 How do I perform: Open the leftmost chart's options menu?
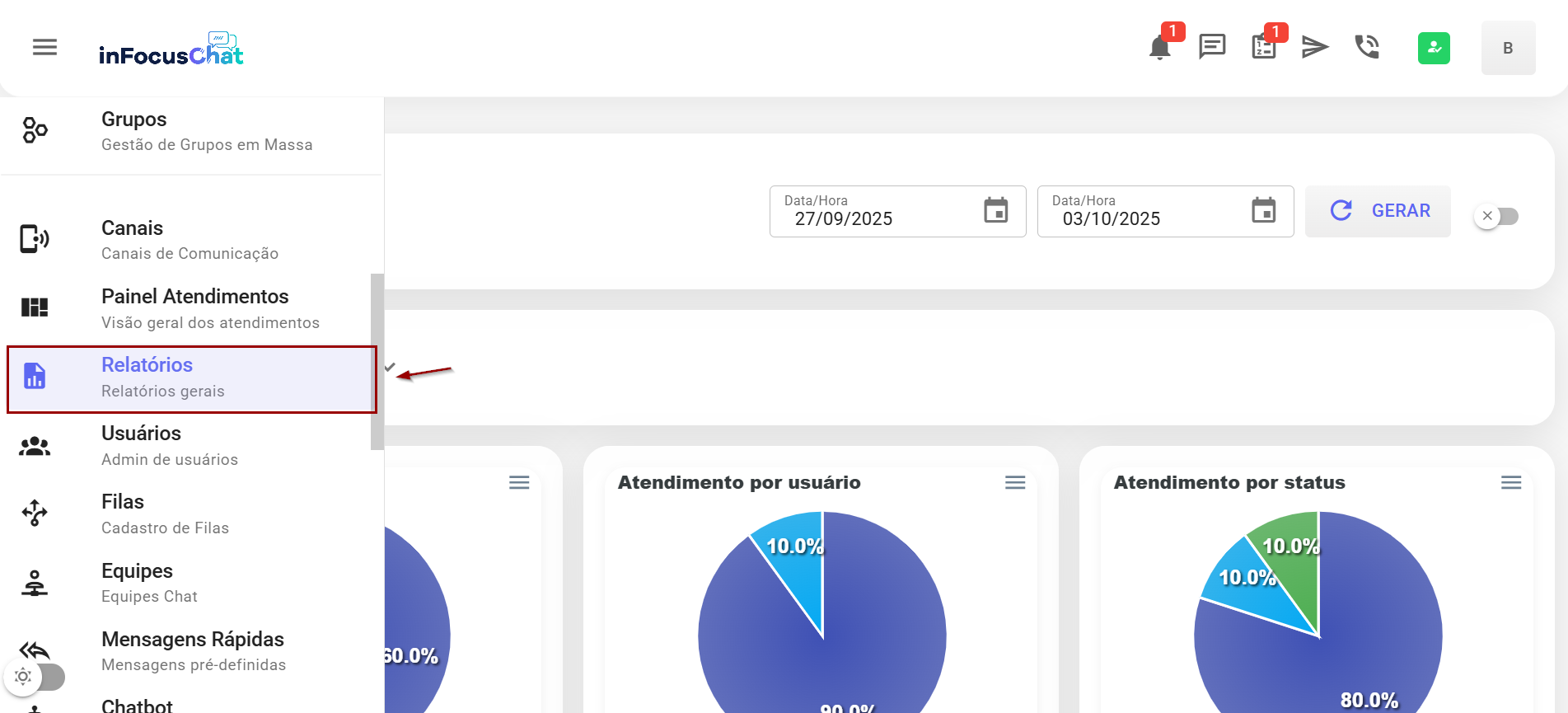518,482
